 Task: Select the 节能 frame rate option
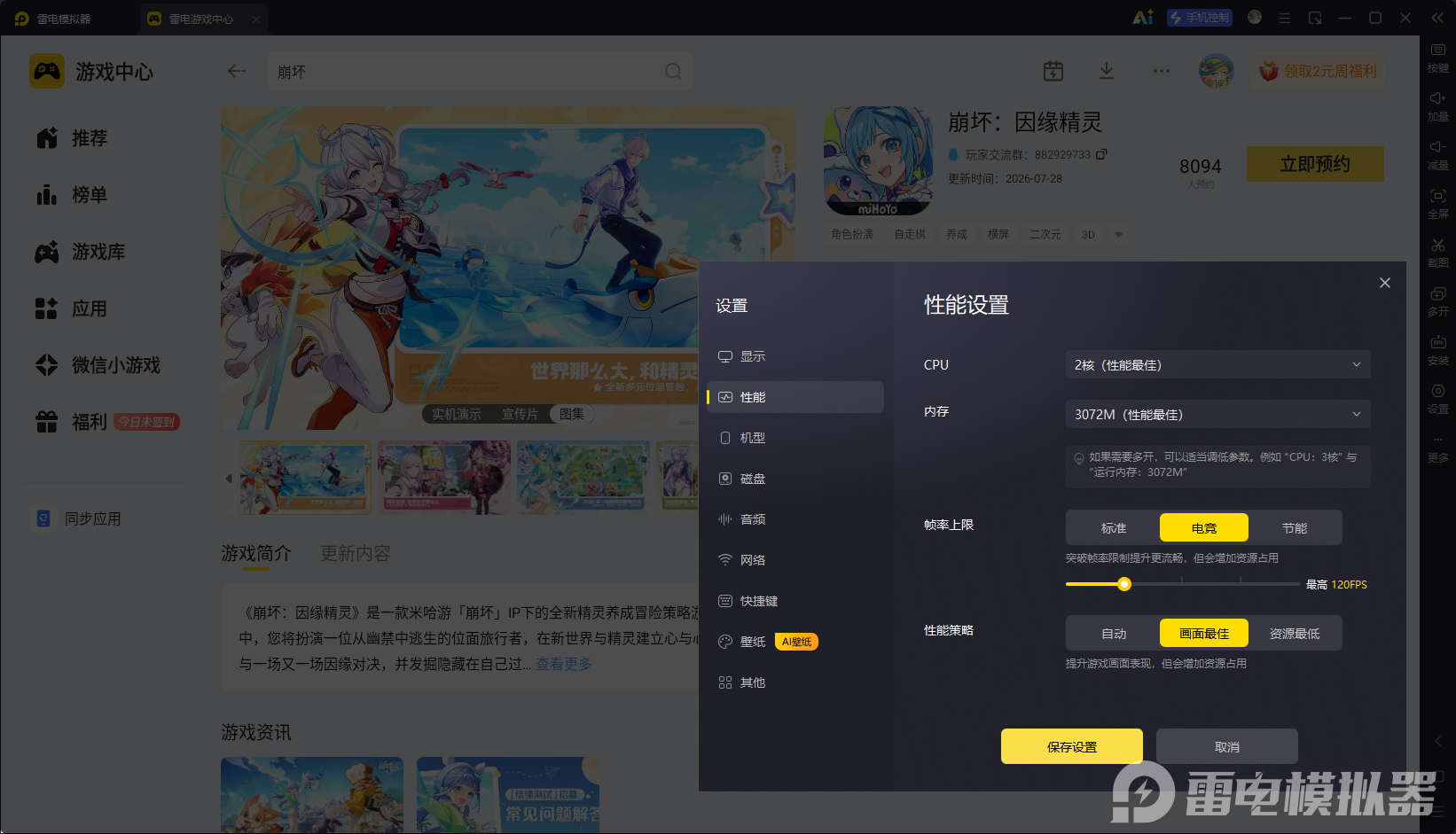tap(1295, 528)
